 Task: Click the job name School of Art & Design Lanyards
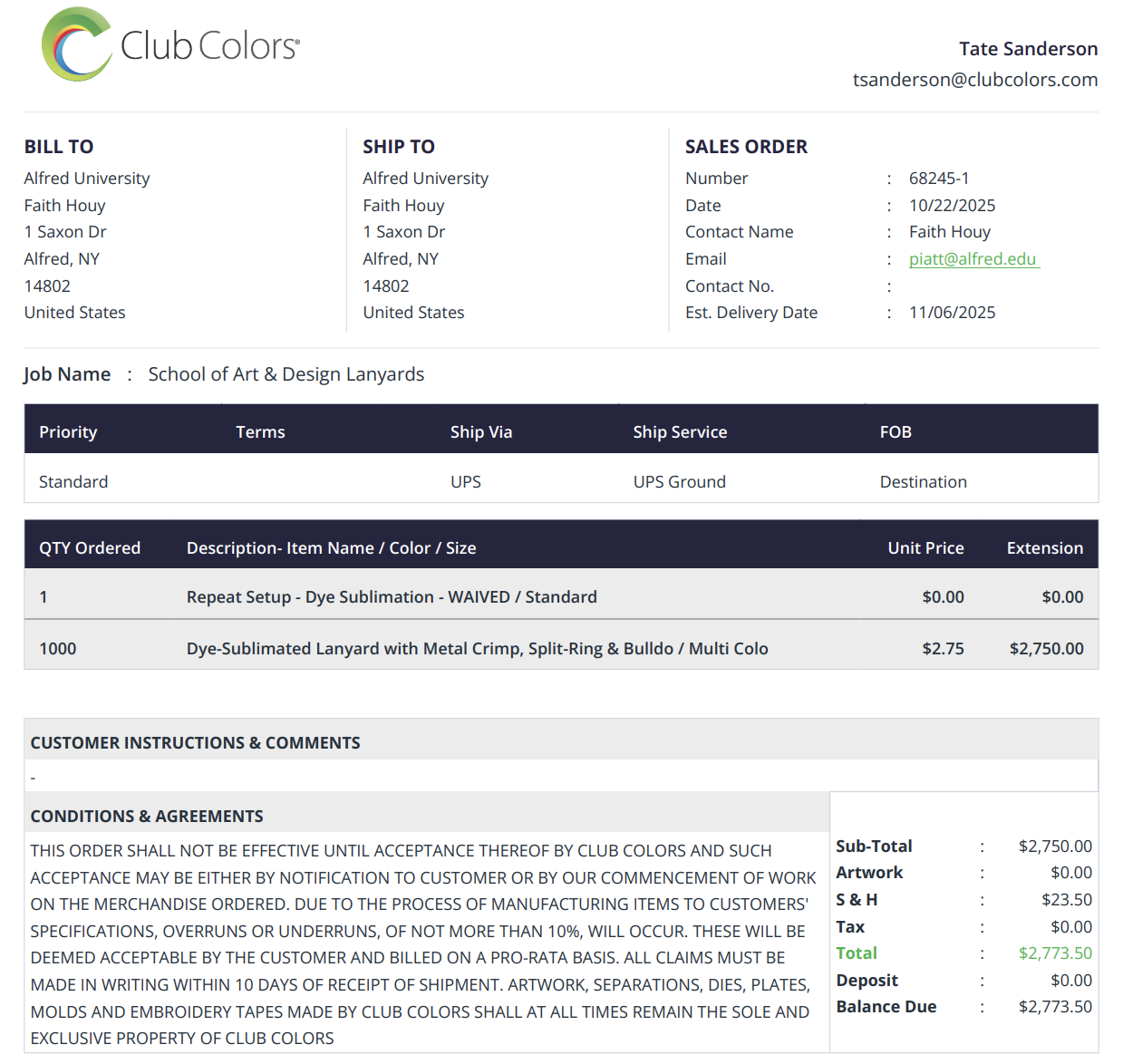(286, 374)
